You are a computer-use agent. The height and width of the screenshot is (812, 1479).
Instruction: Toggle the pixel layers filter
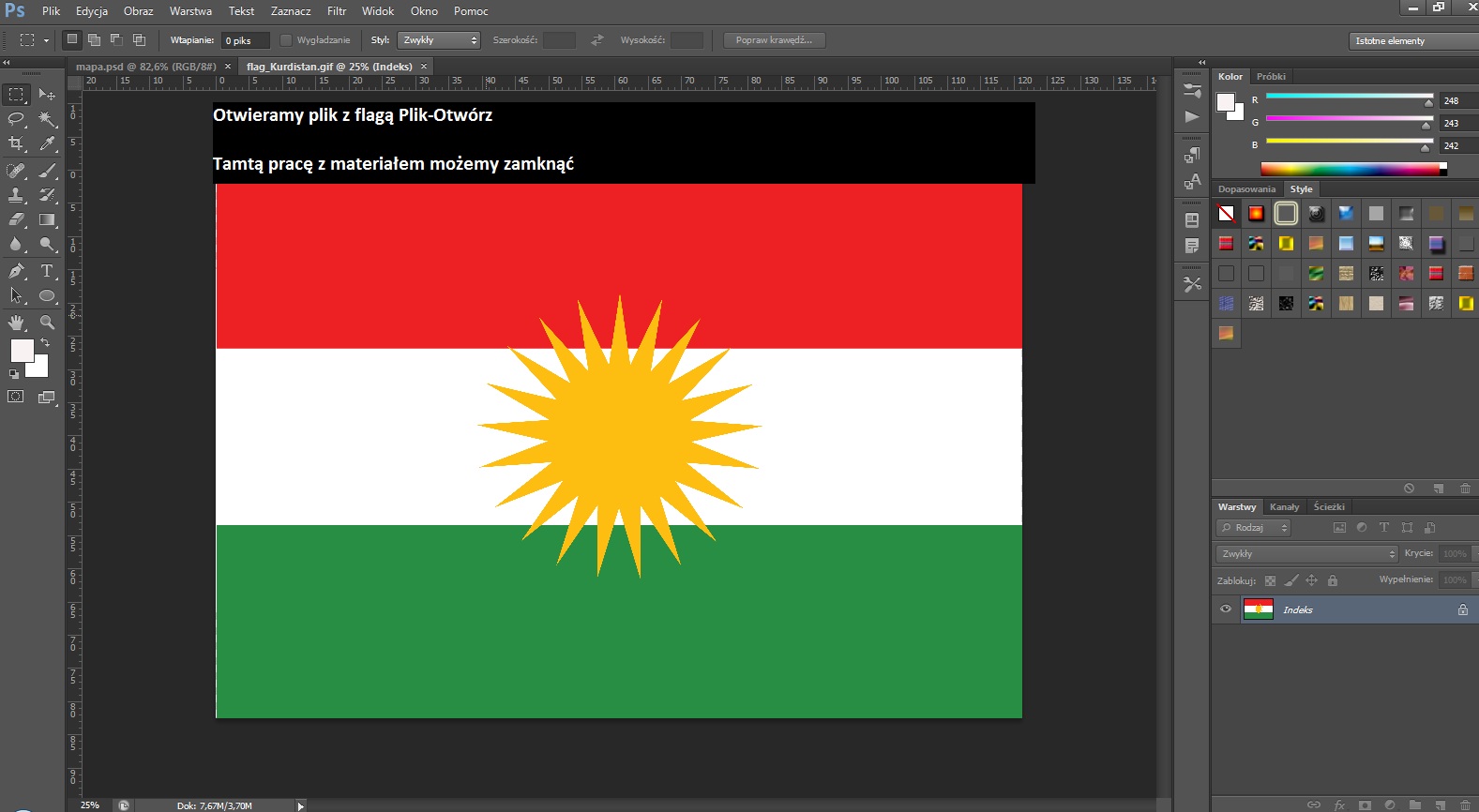click(1339, 528)
